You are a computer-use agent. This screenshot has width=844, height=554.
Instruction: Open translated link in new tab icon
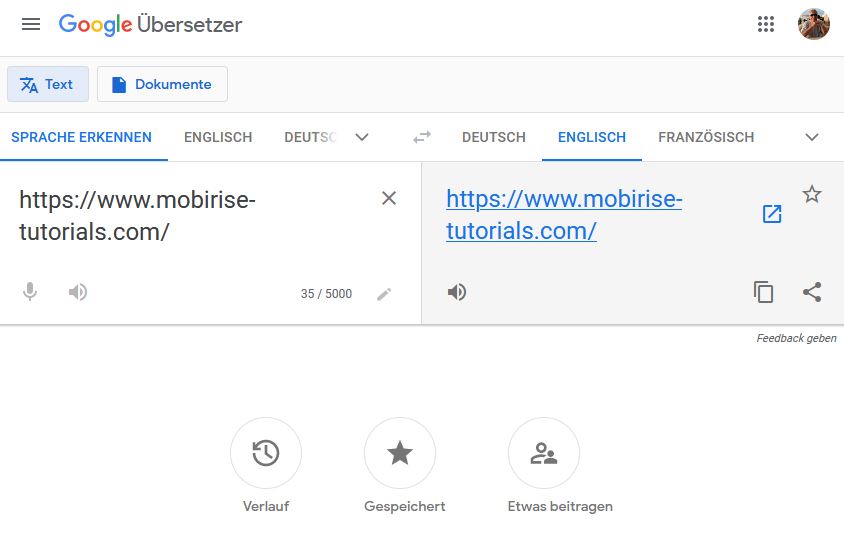point(772,214)
